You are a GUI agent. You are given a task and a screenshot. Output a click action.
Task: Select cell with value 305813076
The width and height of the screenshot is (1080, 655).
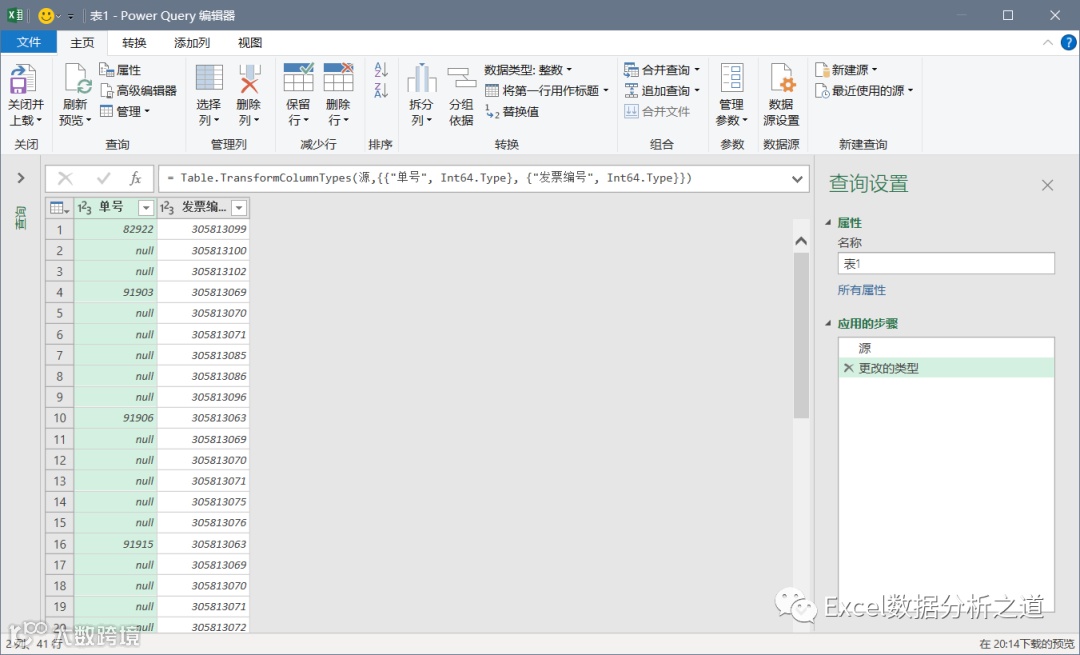tap(203, 523)
